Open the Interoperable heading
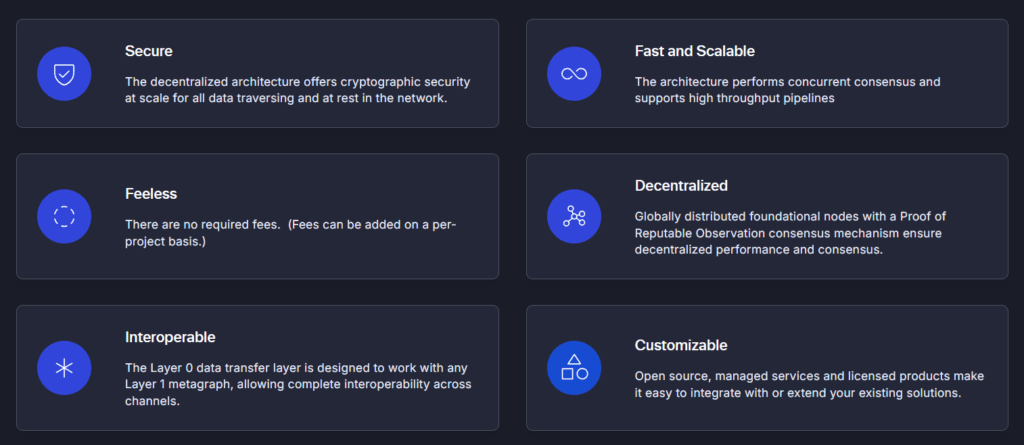This screenshot has height=445, width=1024. coord(170,337)
